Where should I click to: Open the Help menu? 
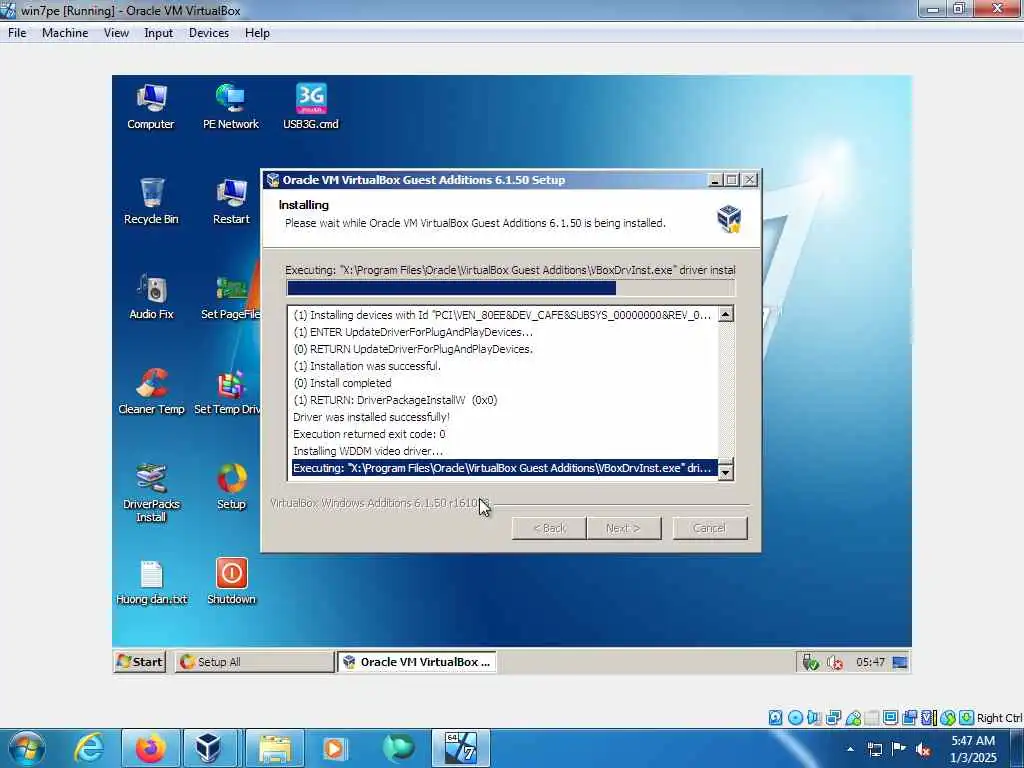click(x=257, y=33)
